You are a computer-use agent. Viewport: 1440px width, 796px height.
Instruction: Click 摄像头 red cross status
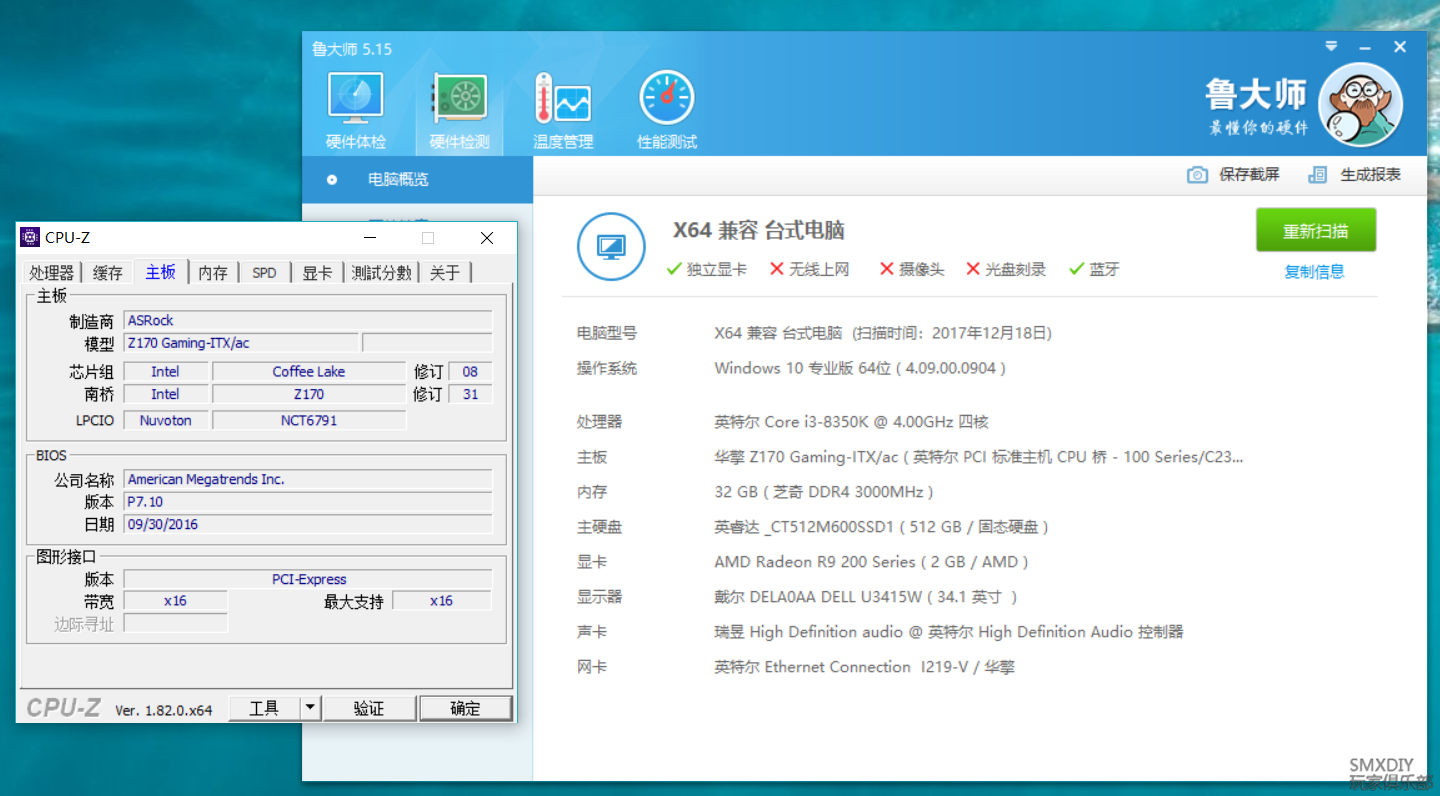pyautogui.click(x=911, y=269)
